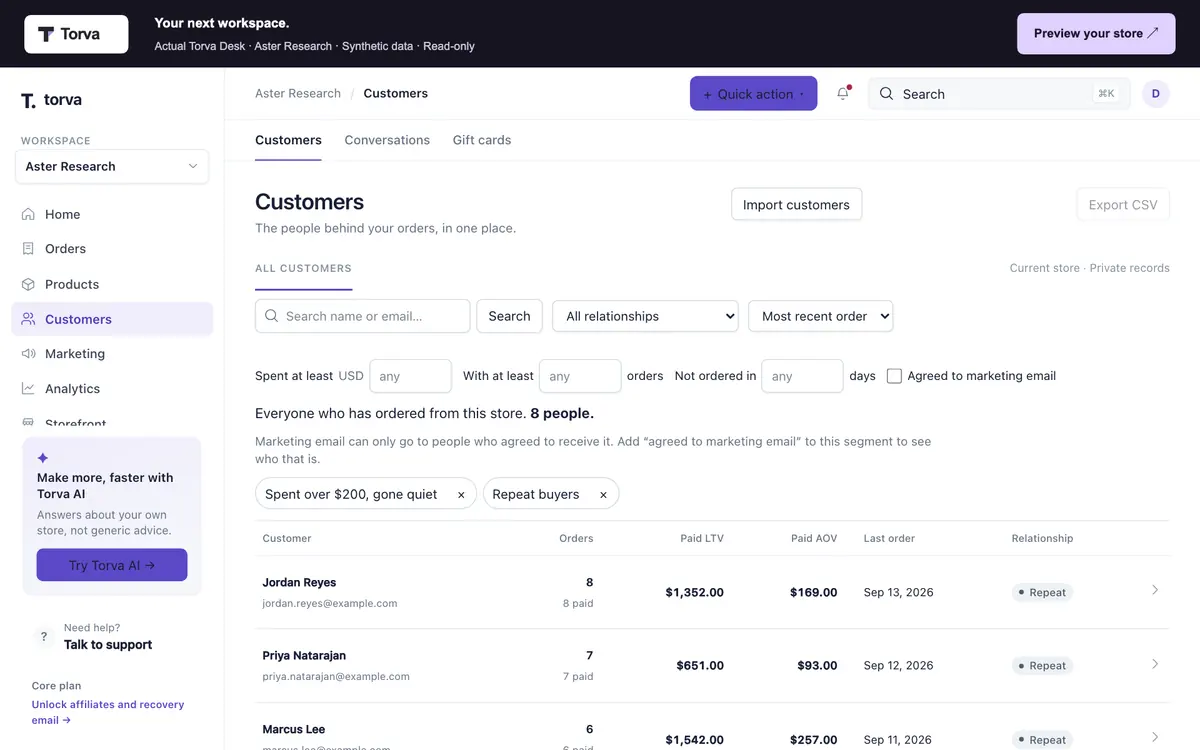Click the Search button beside name field
The width and height of the screenshot is (1200, 750).
509,316
